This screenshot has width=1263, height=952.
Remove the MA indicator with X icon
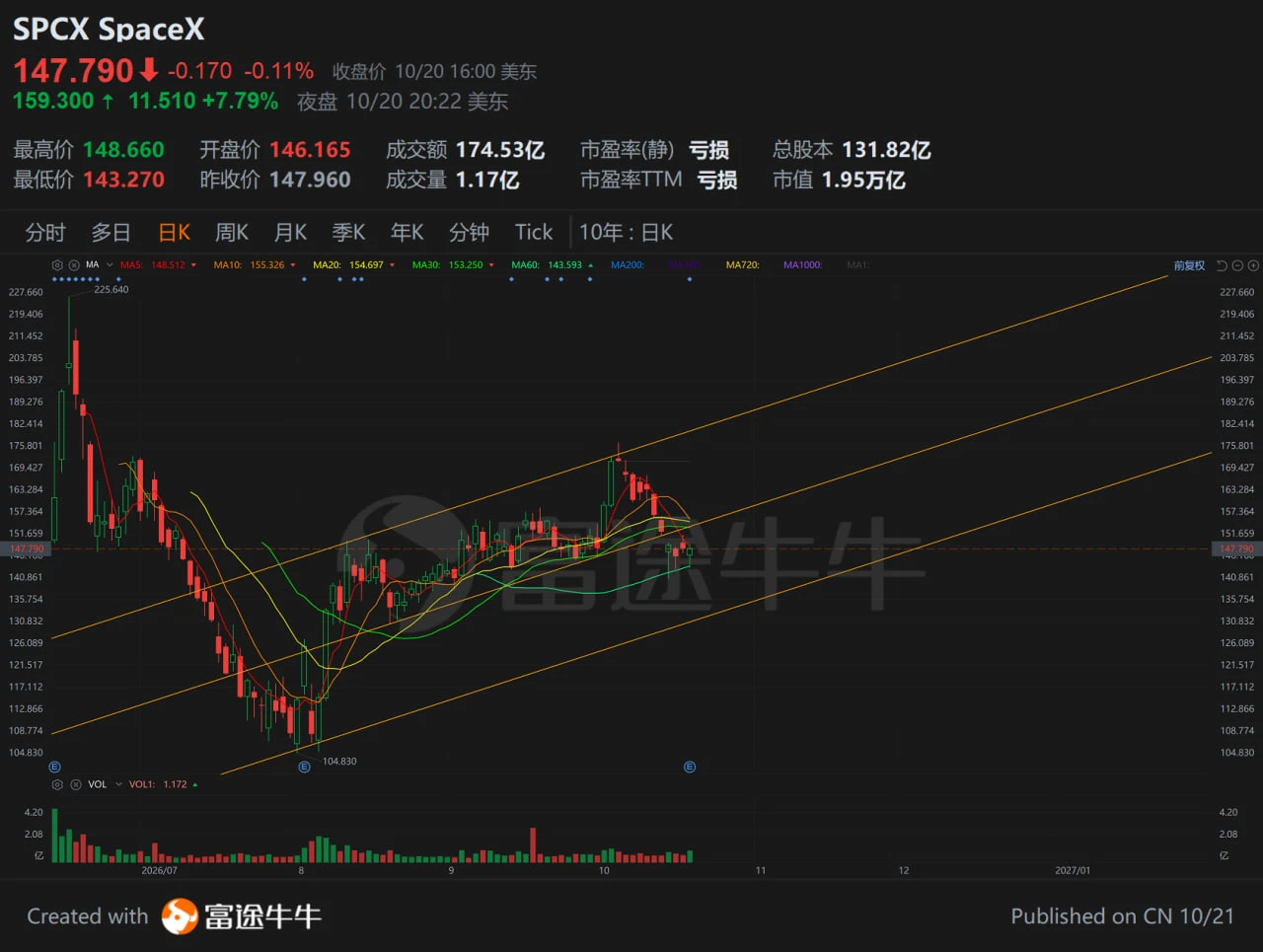pyautogui.click(x=74, y=265)
